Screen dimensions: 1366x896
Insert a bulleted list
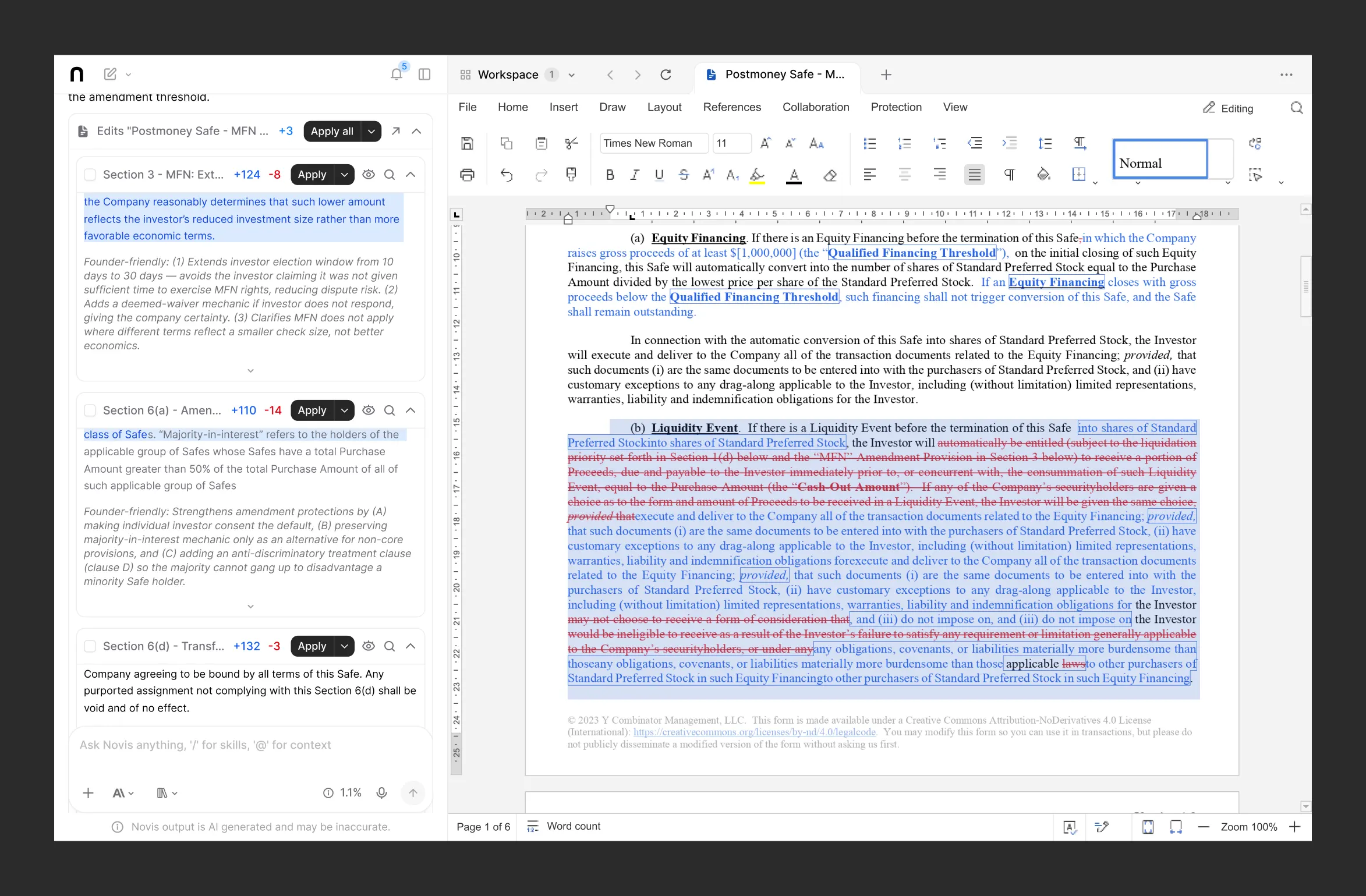870,143
